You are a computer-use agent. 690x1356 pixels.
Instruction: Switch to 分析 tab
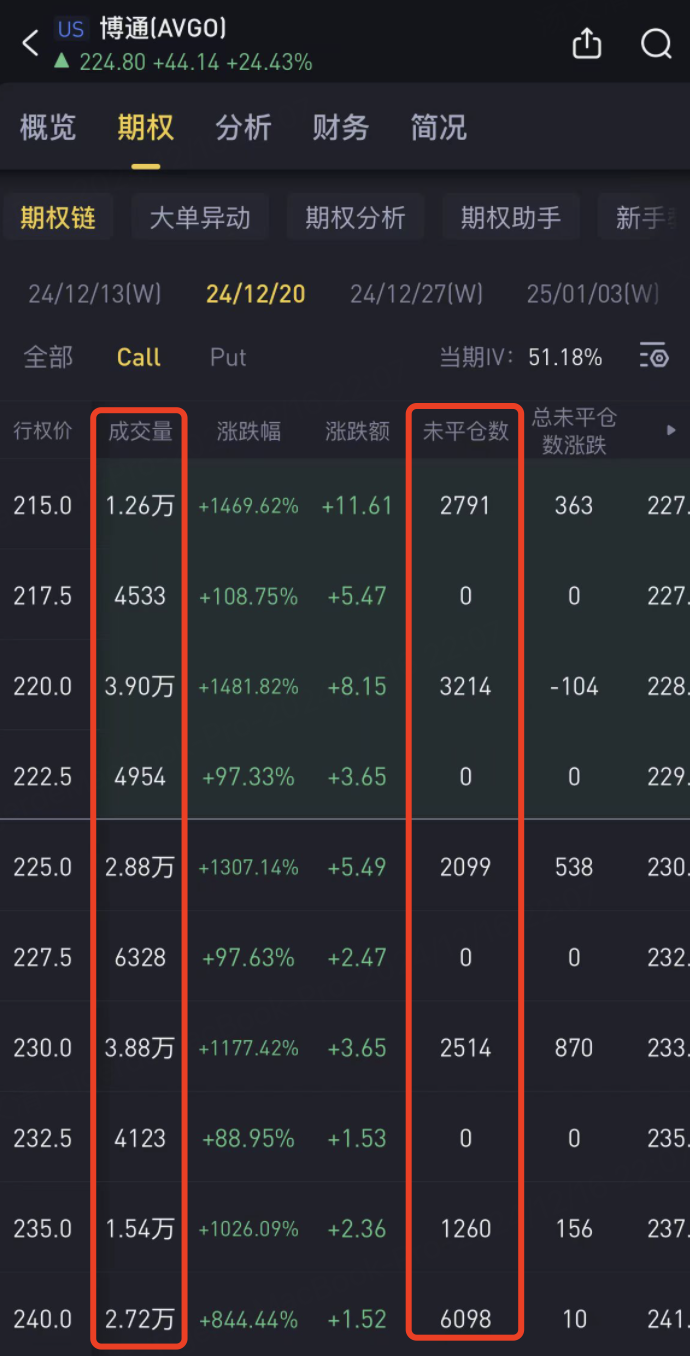point(244,128)
